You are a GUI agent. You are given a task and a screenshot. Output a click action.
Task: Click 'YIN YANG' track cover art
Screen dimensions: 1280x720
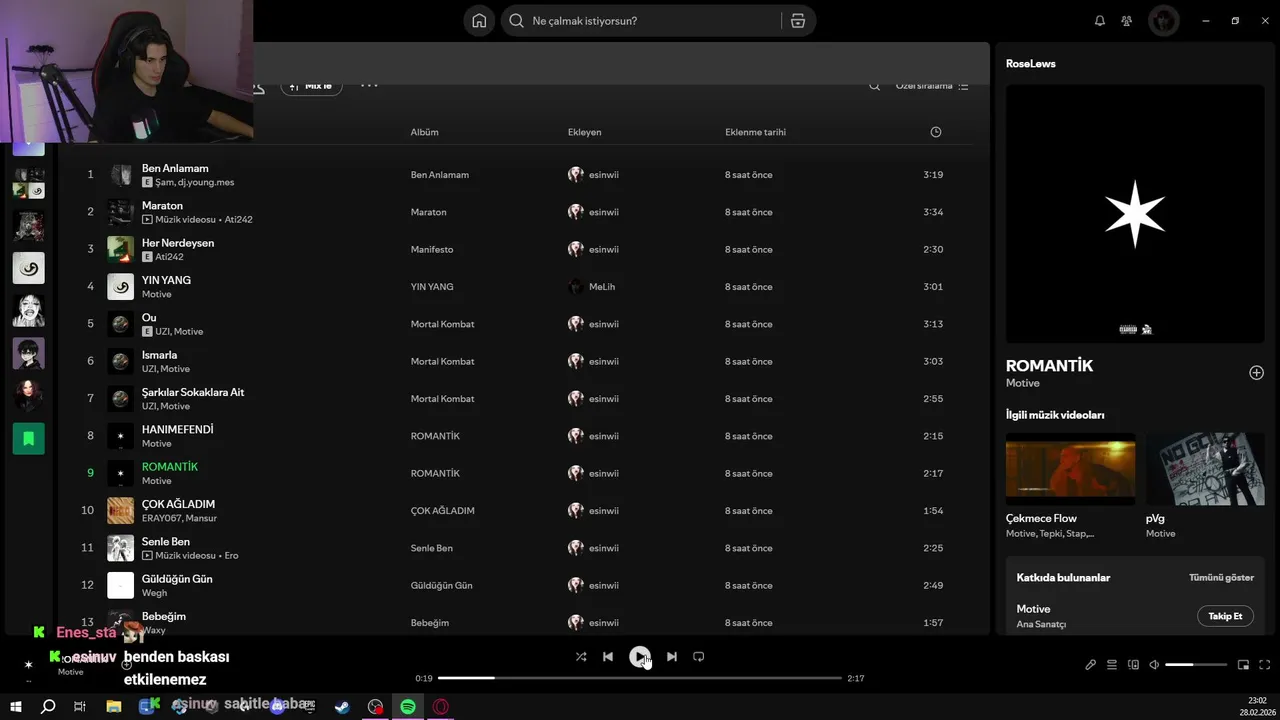coord(121,287)
